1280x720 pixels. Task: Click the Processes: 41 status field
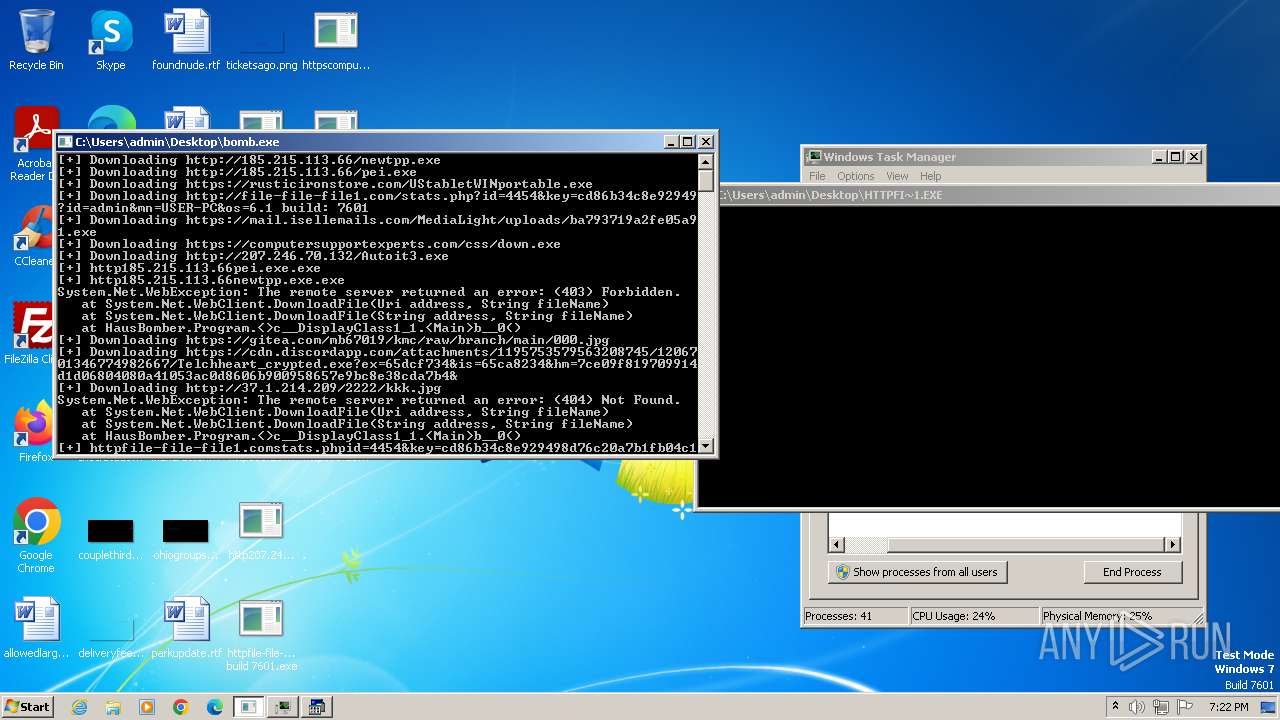(854, 616)
